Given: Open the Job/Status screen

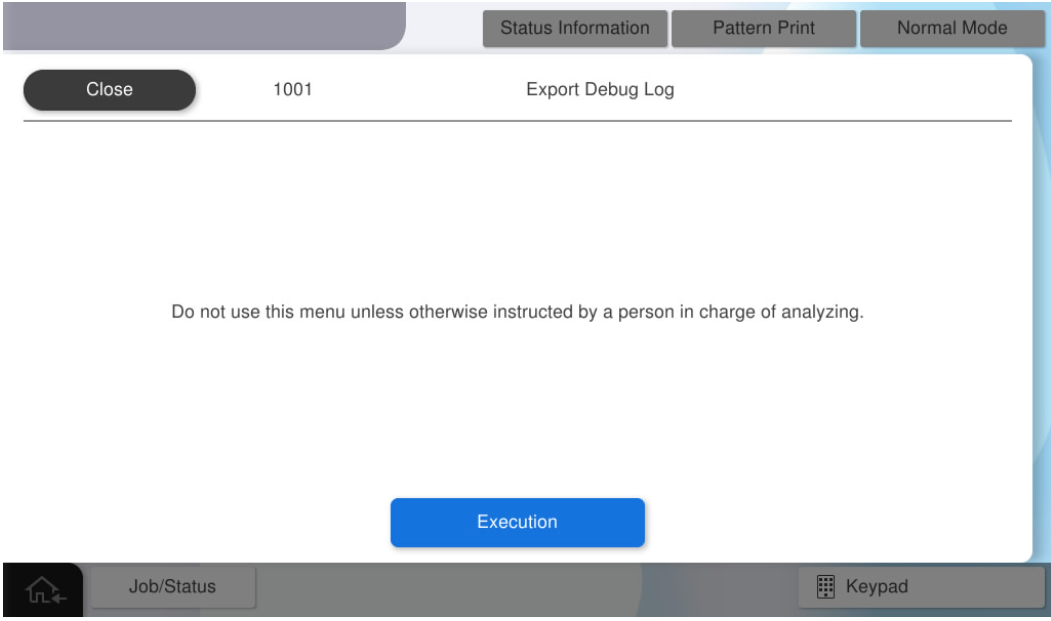Looking at the screenshot, I should coord(173,587).
